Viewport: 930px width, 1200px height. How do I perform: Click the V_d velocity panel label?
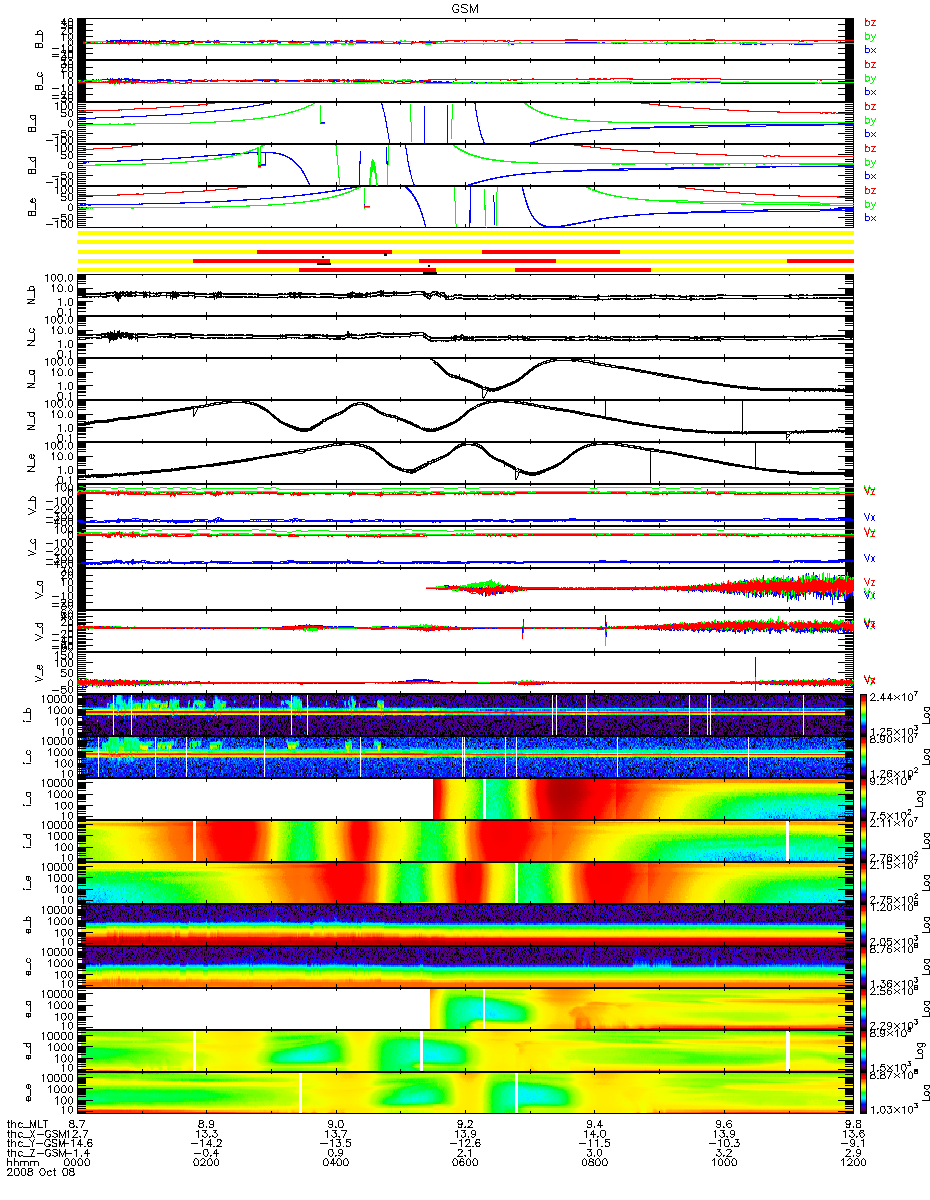tap(41, 631)
